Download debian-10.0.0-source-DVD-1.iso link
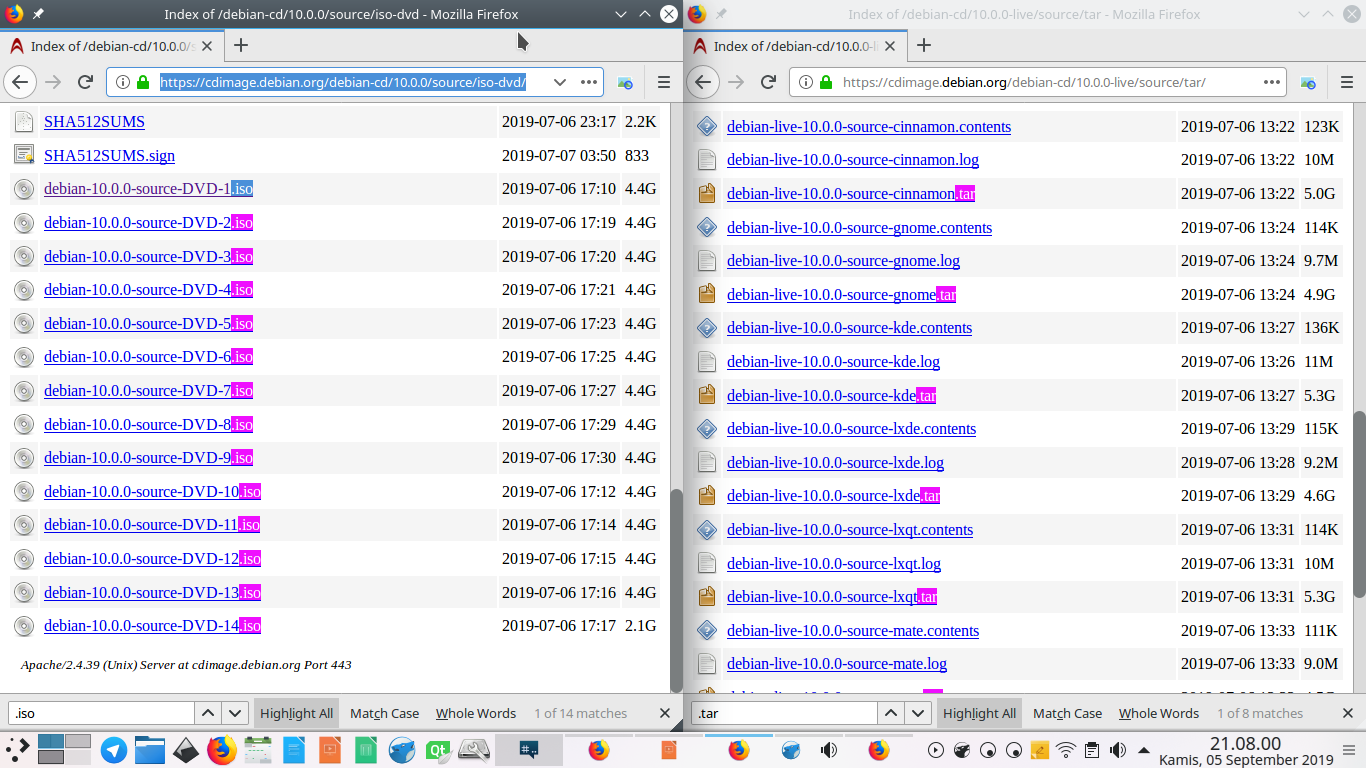Viewport: 1366px width, 768px height. point(148,189)
